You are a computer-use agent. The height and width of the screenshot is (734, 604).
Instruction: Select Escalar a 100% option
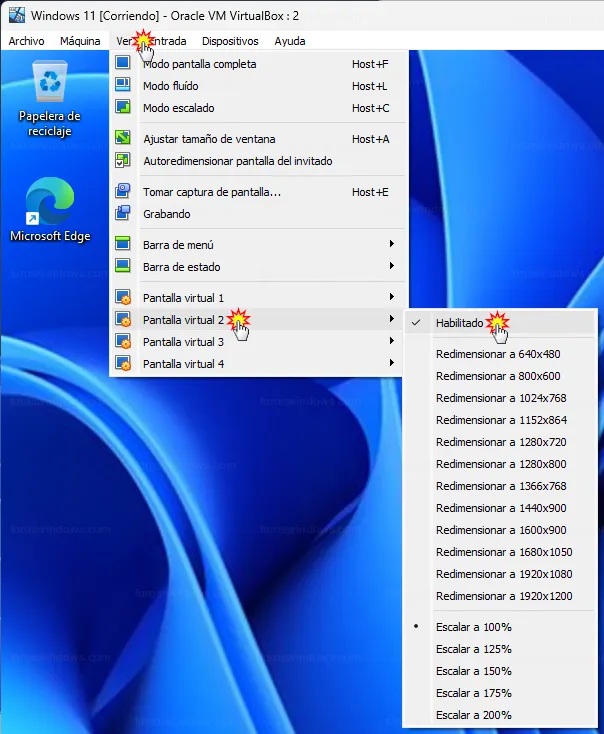click(x=500, y=627)
